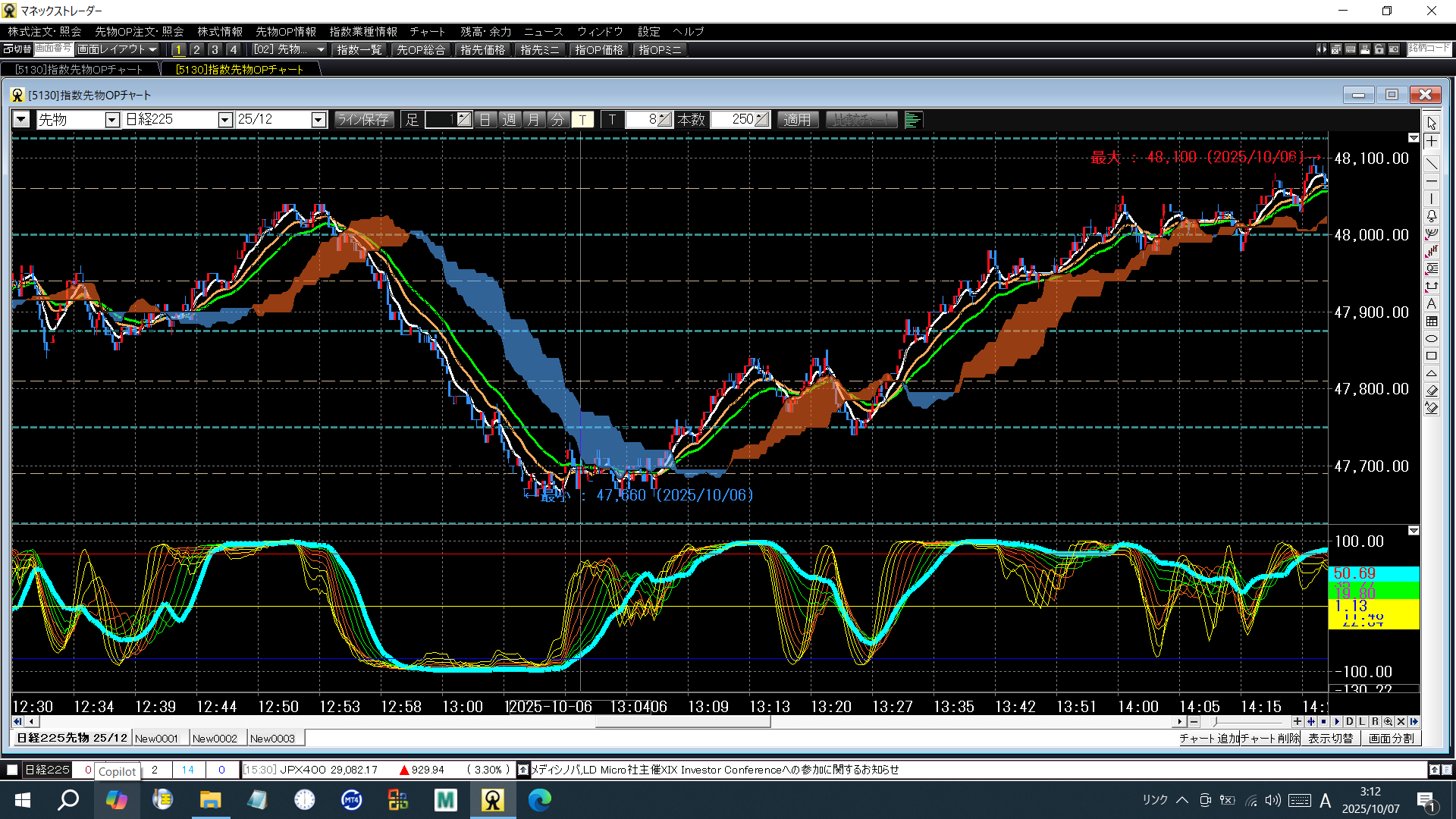Toggle the 日 daily timeframe button

[485, 120]
